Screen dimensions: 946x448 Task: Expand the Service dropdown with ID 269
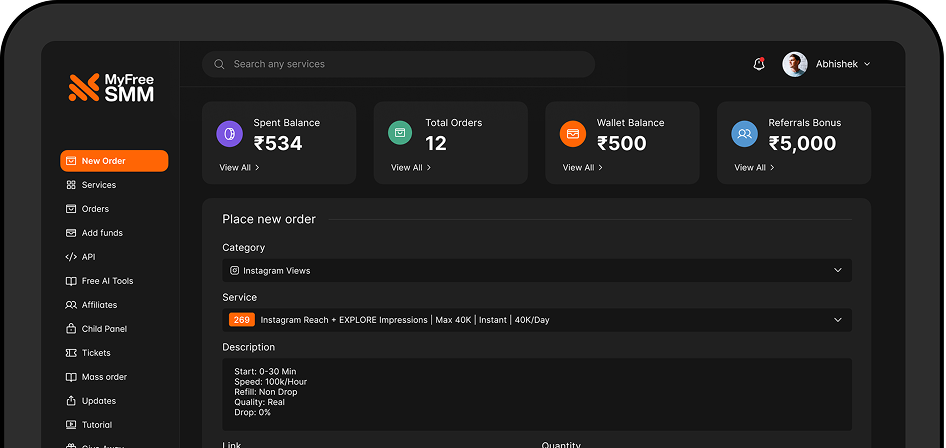pos(537,320)
